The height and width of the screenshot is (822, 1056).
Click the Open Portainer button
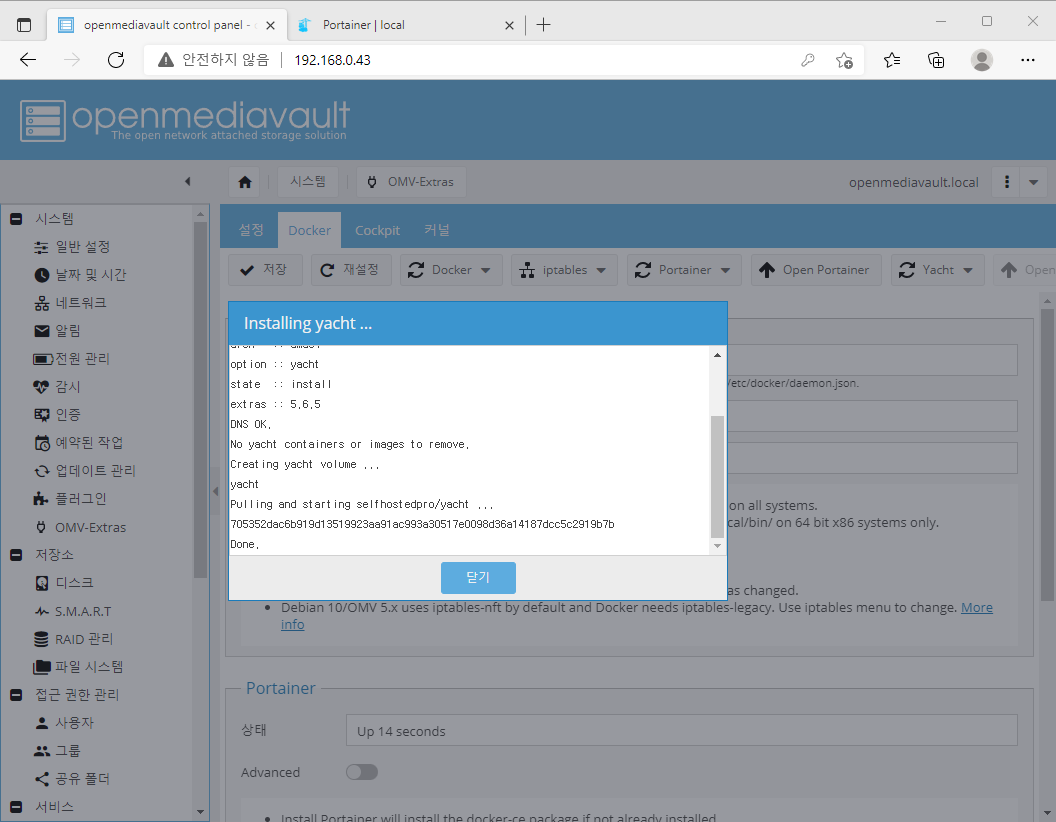tap(816, 270)
